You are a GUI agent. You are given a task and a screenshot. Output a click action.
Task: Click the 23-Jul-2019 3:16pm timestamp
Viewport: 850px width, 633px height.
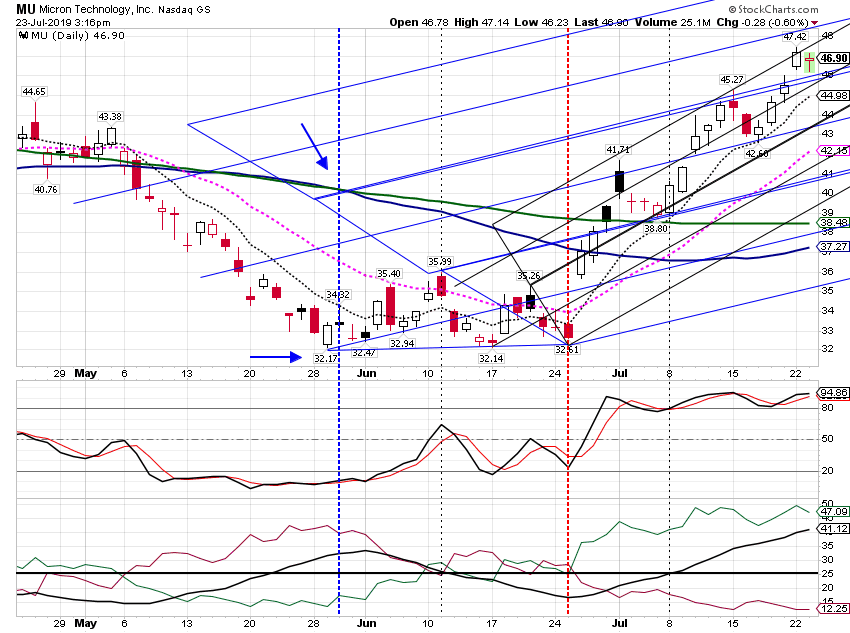pyautogui.click(x=63, y=23)
